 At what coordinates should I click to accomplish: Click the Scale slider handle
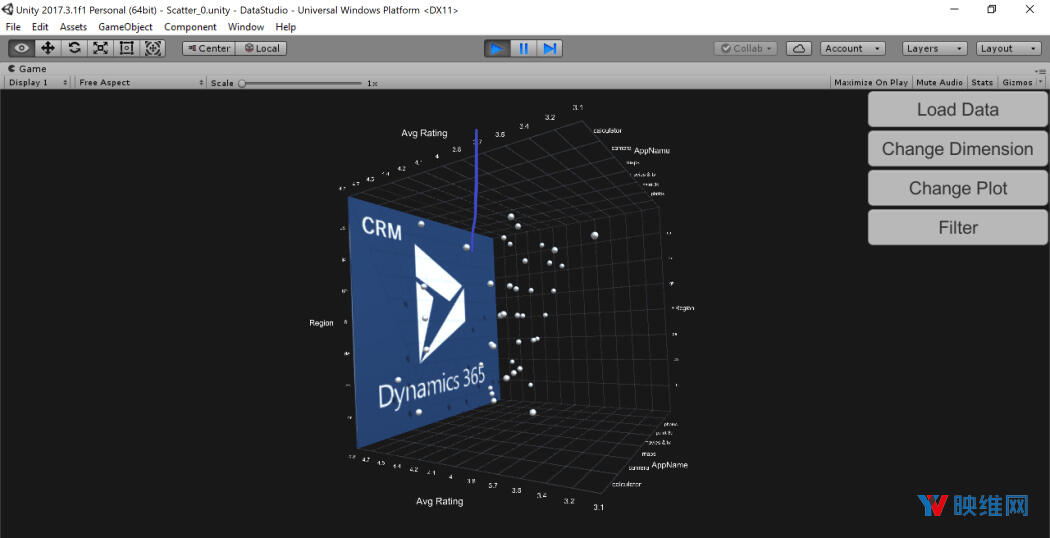click(x=243, y=83)
